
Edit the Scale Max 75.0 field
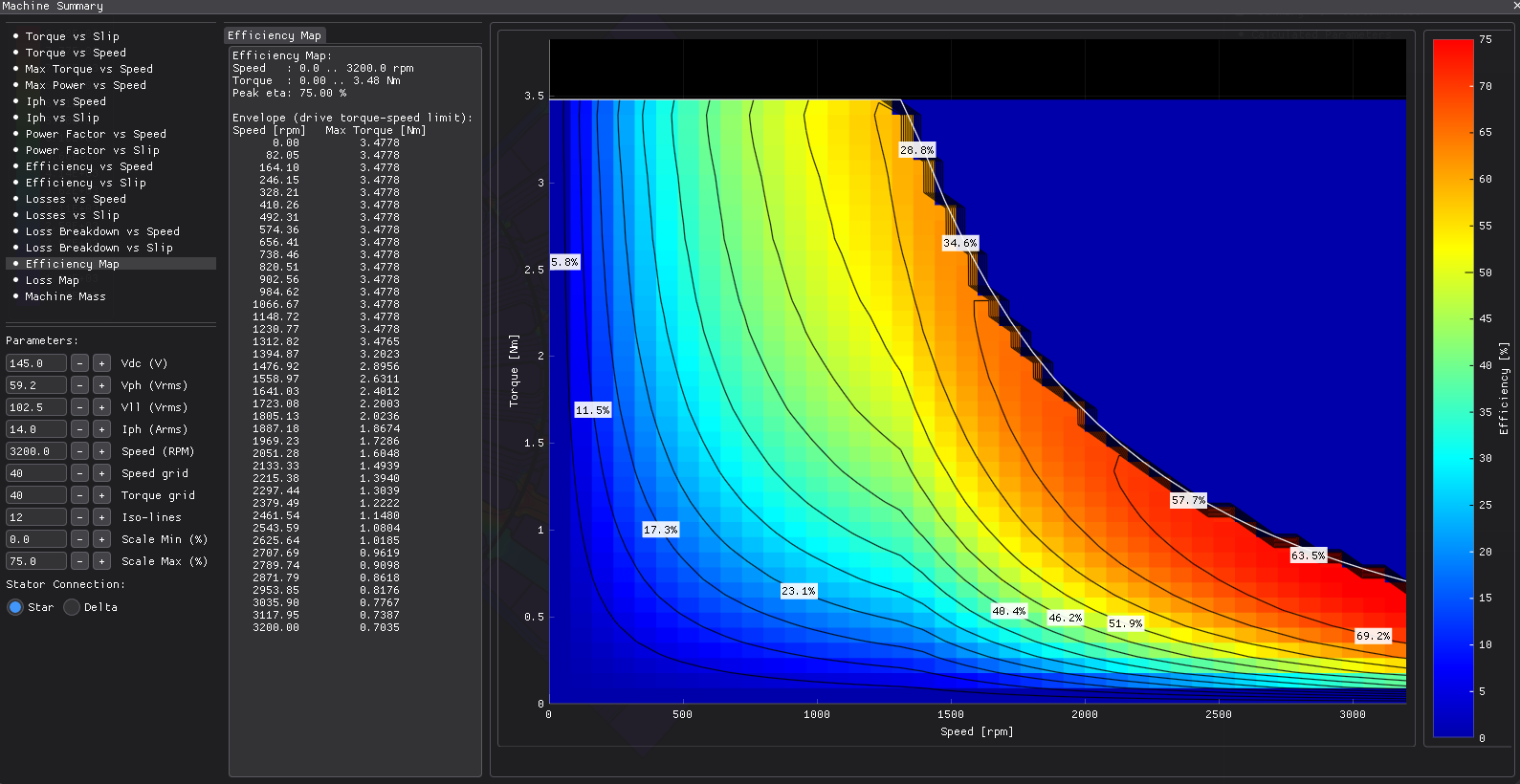point(36,561)
